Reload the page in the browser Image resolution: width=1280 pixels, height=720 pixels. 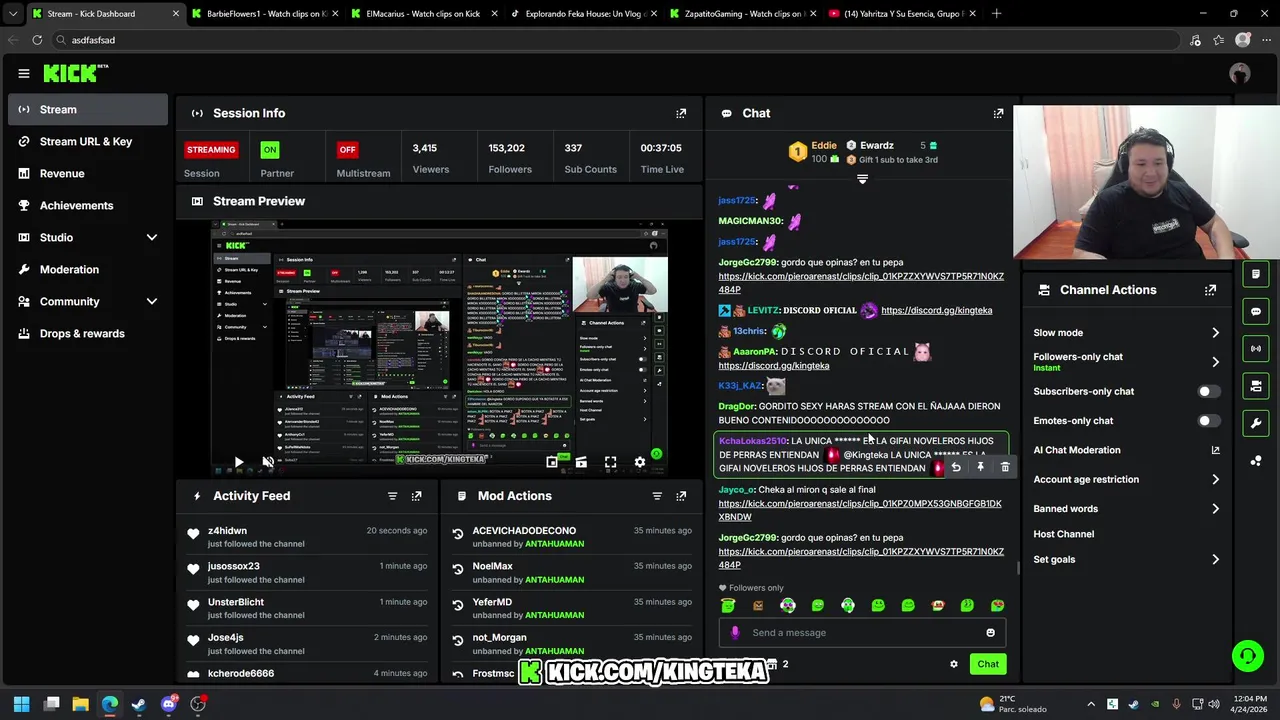click(37, 40)
